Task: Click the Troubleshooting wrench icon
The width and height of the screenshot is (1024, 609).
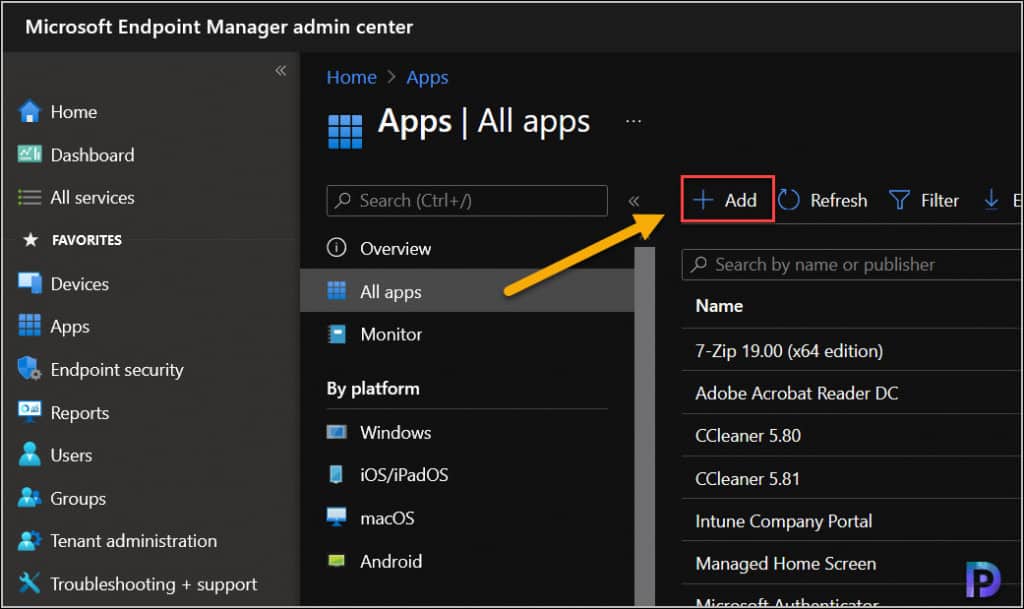Action: [x=29, y=583]
